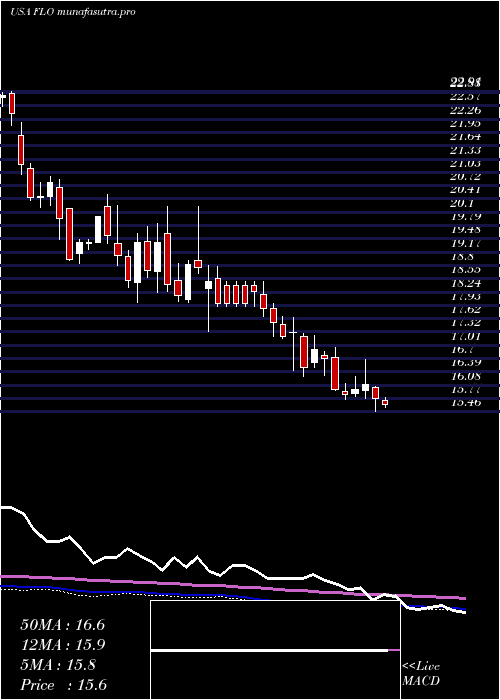Click the 19.17 price axis label

[x=466, y=243]
